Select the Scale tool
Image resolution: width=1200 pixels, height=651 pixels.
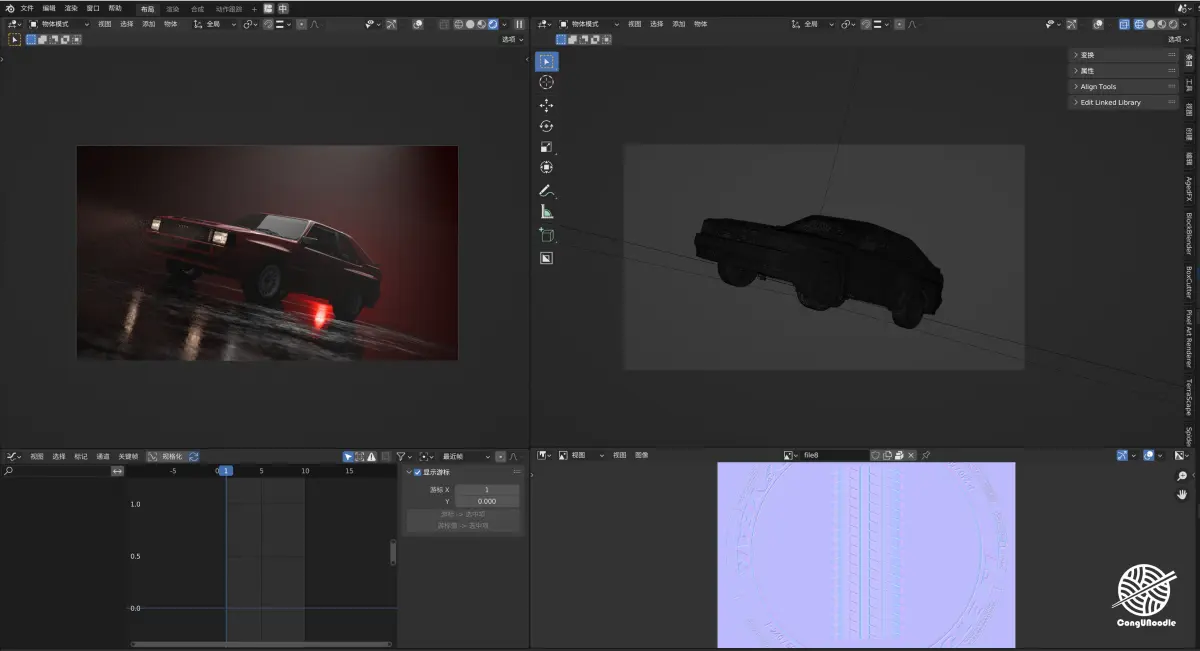click(547, 147)
